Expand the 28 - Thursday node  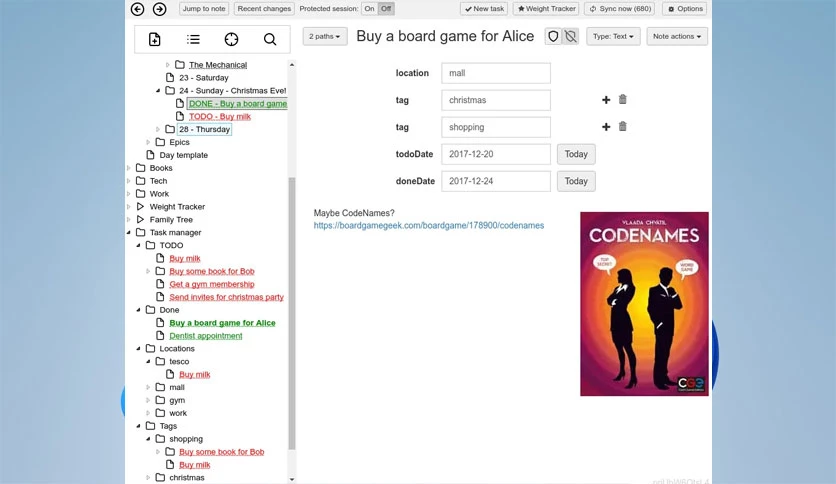(158, 129)
